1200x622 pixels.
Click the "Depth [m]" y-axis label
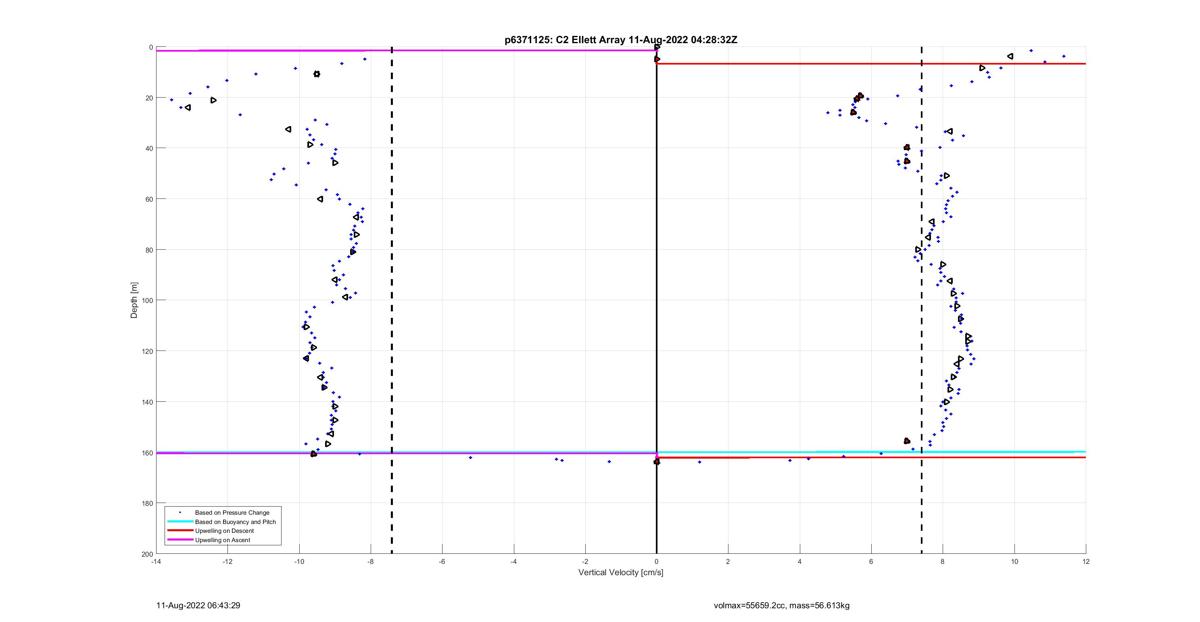pos(133,300)
